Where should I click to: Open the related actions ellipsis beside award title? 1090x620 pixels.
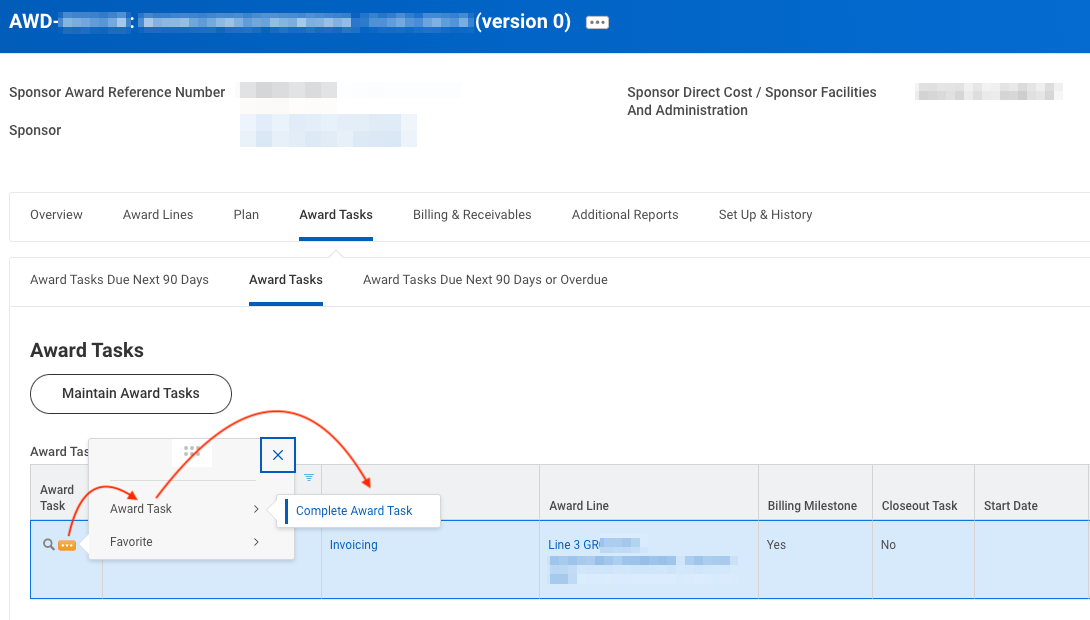(597, 22)
